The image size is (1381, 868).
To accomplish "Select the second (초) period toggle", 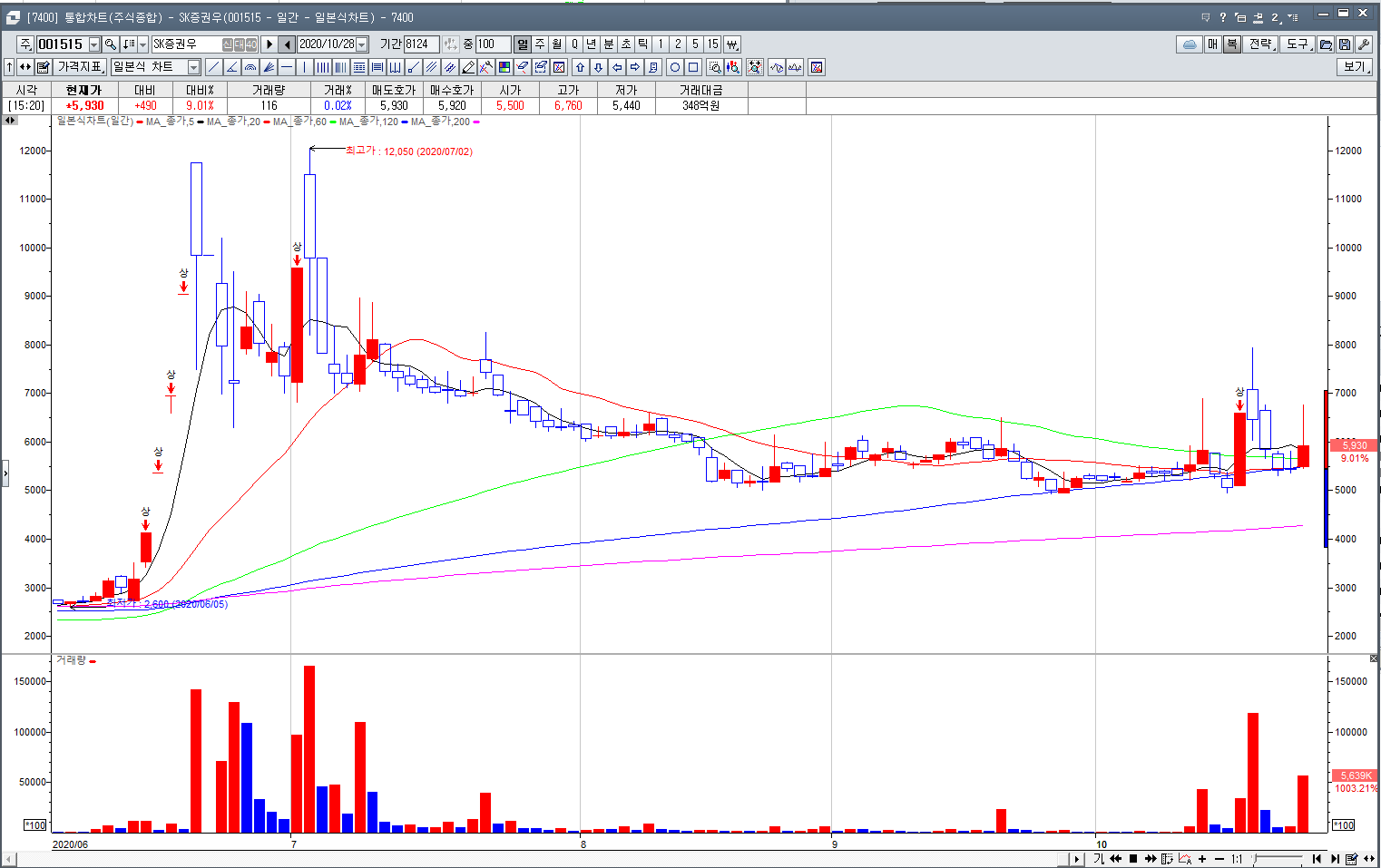I will (626, 44).
